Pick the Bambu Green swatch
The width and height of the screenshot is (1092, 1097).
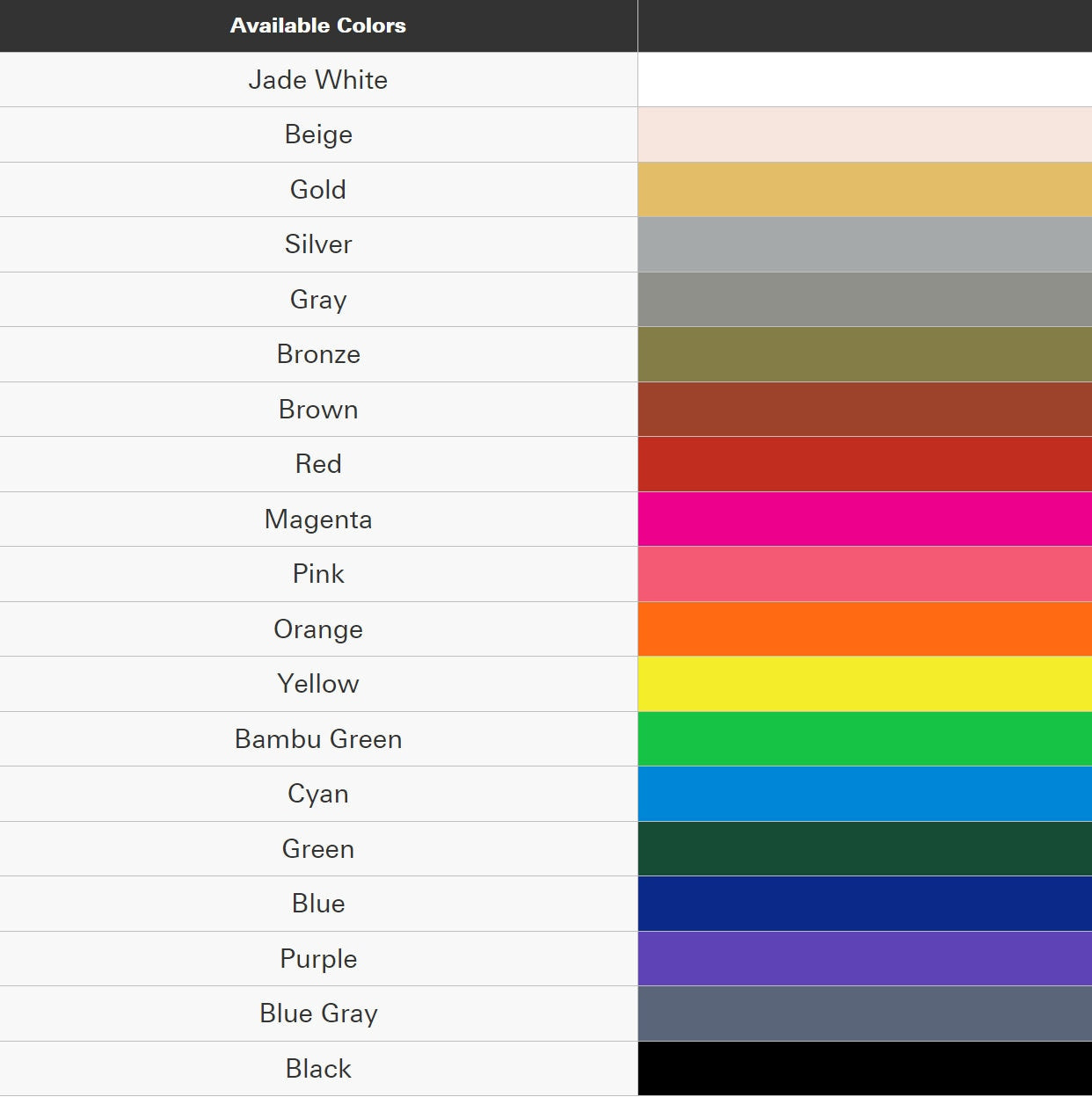[x=865, y=739]
